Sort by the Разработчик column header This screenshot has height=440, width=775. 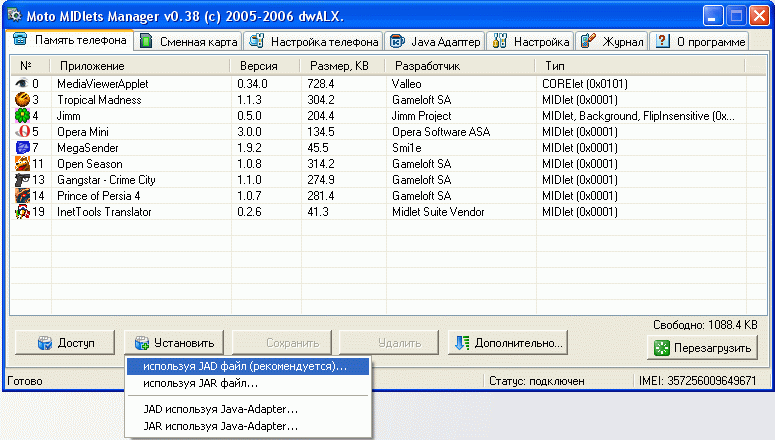click(x=460, y=66)
